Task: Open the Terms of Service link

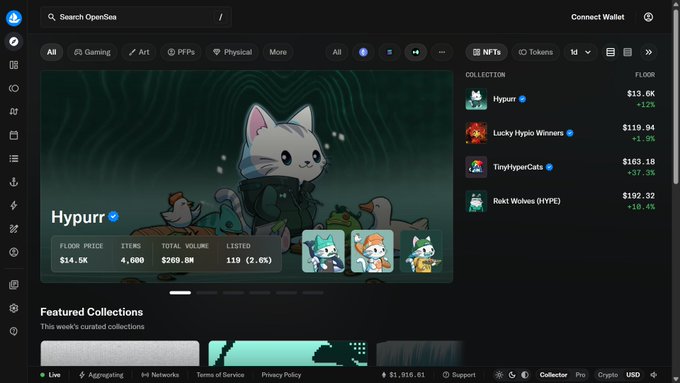Action: (x=220, y=375)
